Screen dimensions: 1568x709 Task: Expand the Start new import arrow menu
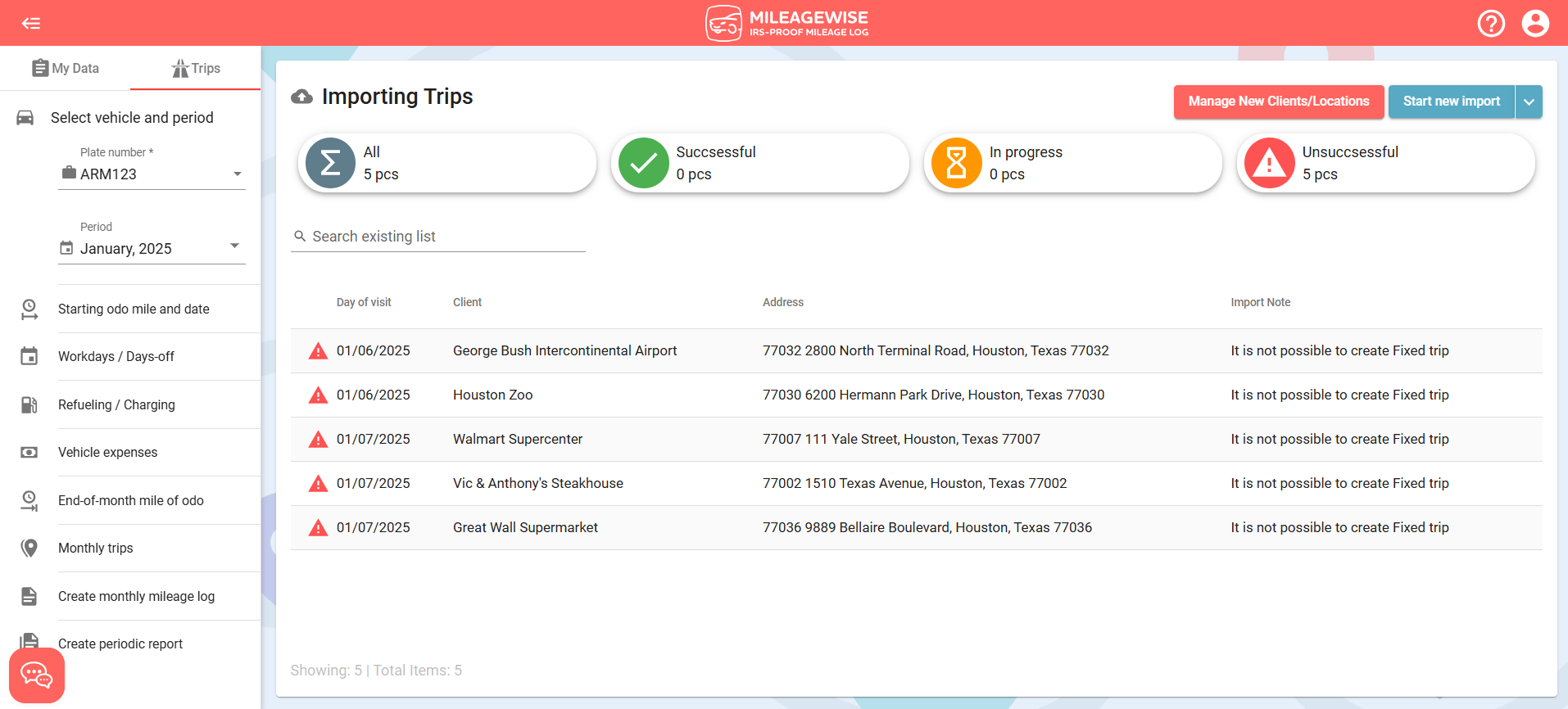click(1529, 102)
